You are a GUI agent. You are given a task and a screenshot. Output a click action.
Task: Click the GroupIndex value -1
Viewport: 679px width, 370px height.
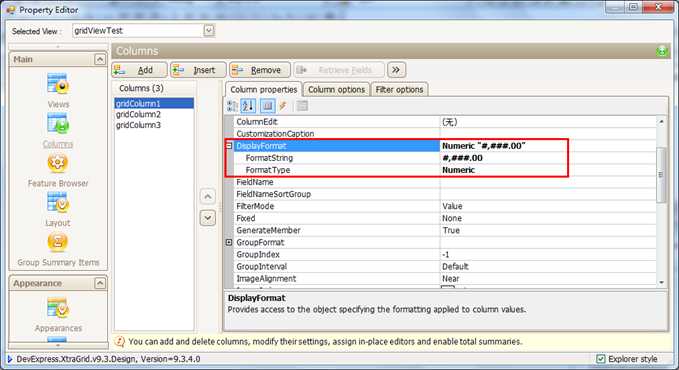click(x=446, y=254)
